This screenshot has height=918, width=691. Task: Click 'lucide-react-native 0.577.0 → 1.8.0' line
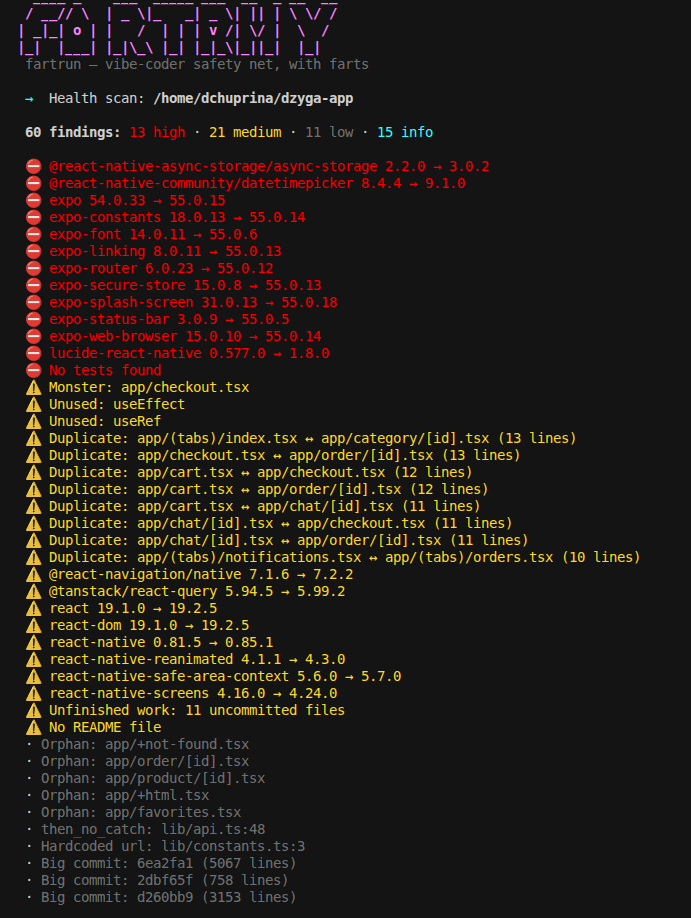coord(189,353)
